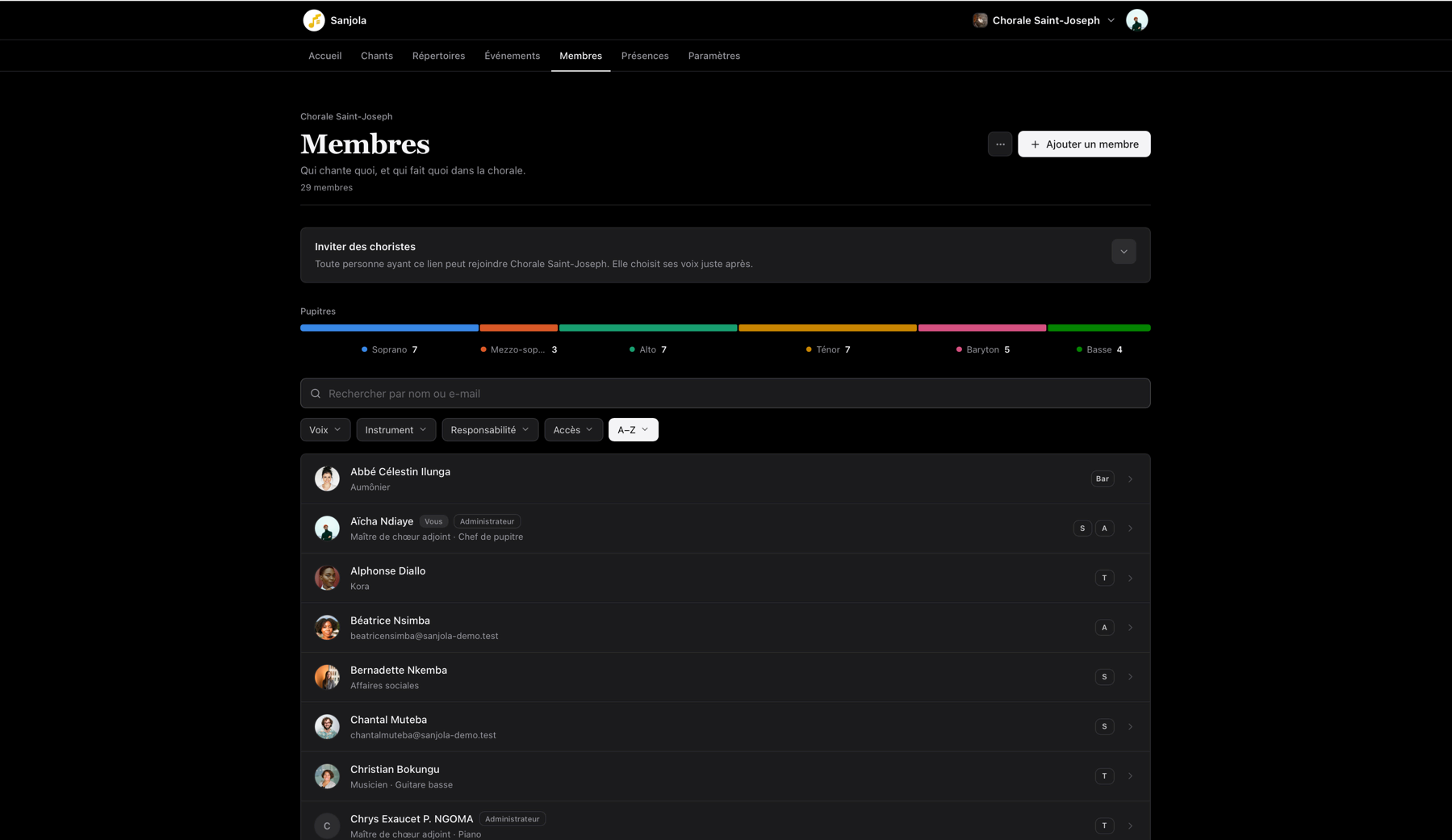This screenshot has width=1452, height=840.
Task: Click the Soprano 7 legend label
Action: coord(389,350)
